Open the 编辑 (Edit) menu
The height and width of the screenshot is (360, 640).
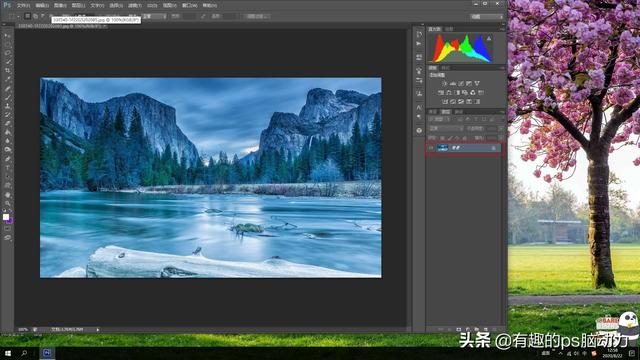[42, 5]
